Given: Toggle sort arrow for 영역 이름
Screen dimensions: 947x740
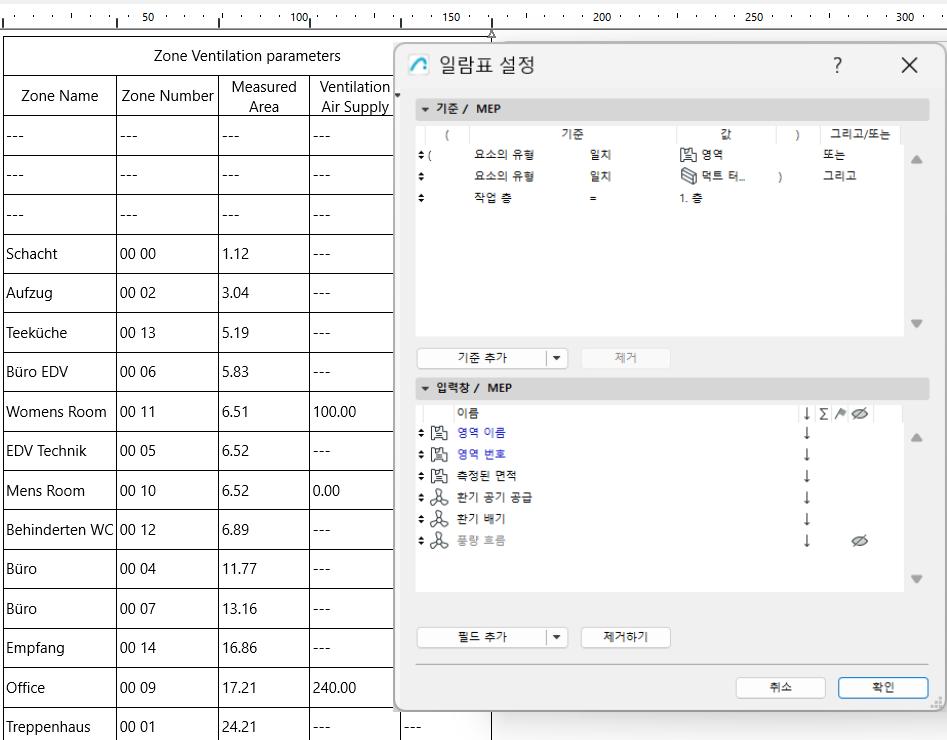Looking at the screenshot, I should [806, 433].
